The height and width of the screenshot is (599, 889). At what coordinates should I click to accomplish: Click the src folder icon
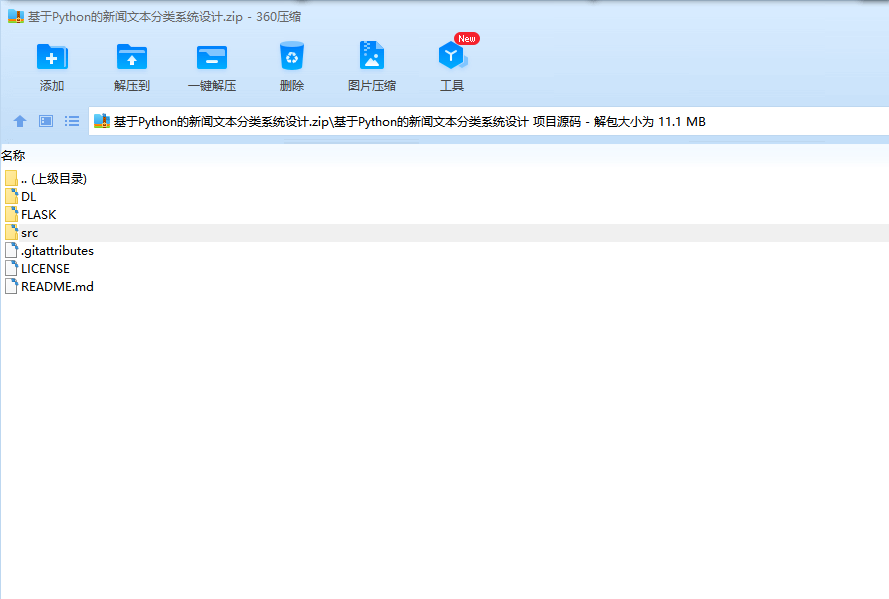tap(11, 232)
